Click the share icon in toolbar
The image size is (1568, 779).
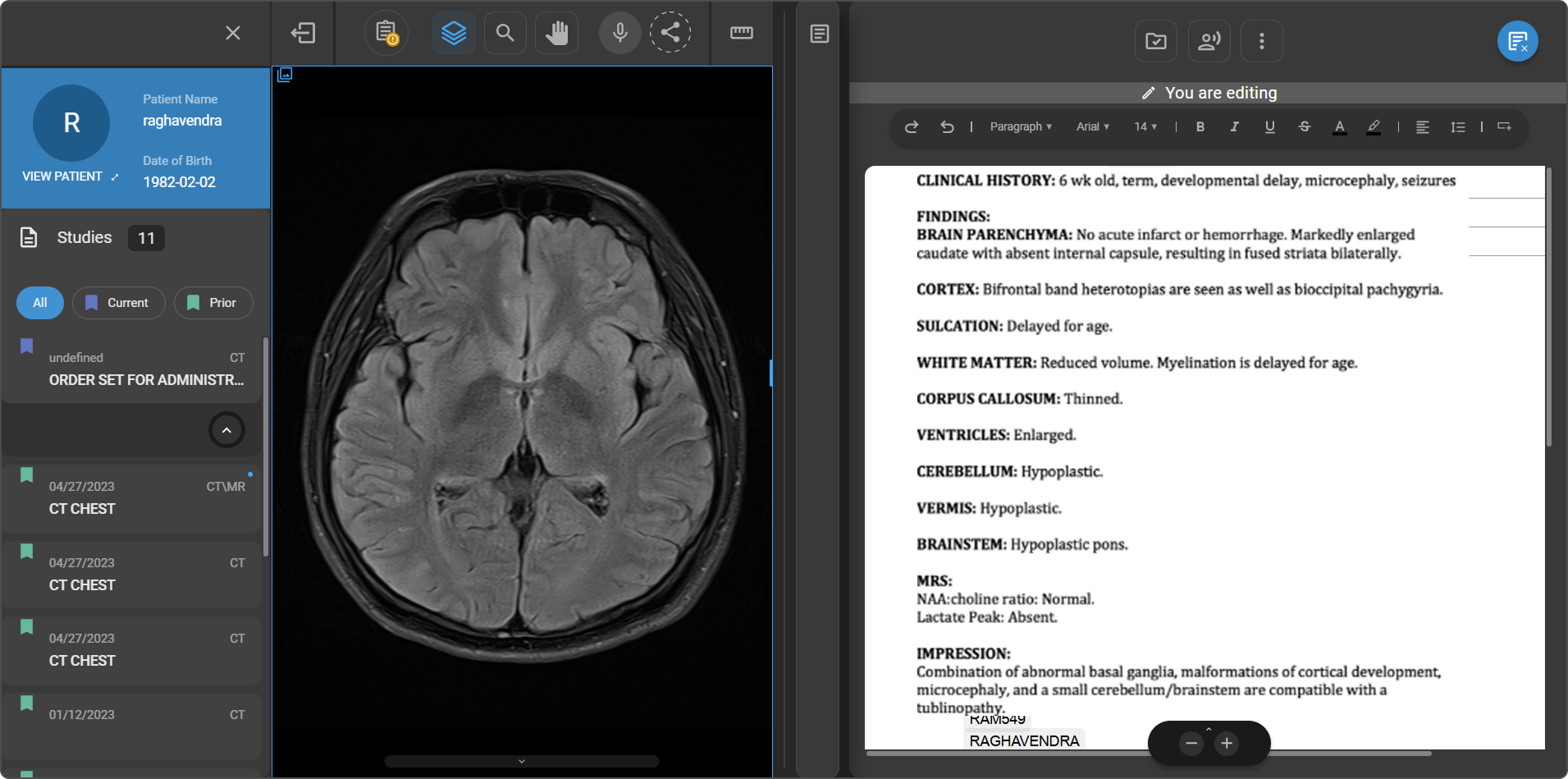[x=670, y=33]
